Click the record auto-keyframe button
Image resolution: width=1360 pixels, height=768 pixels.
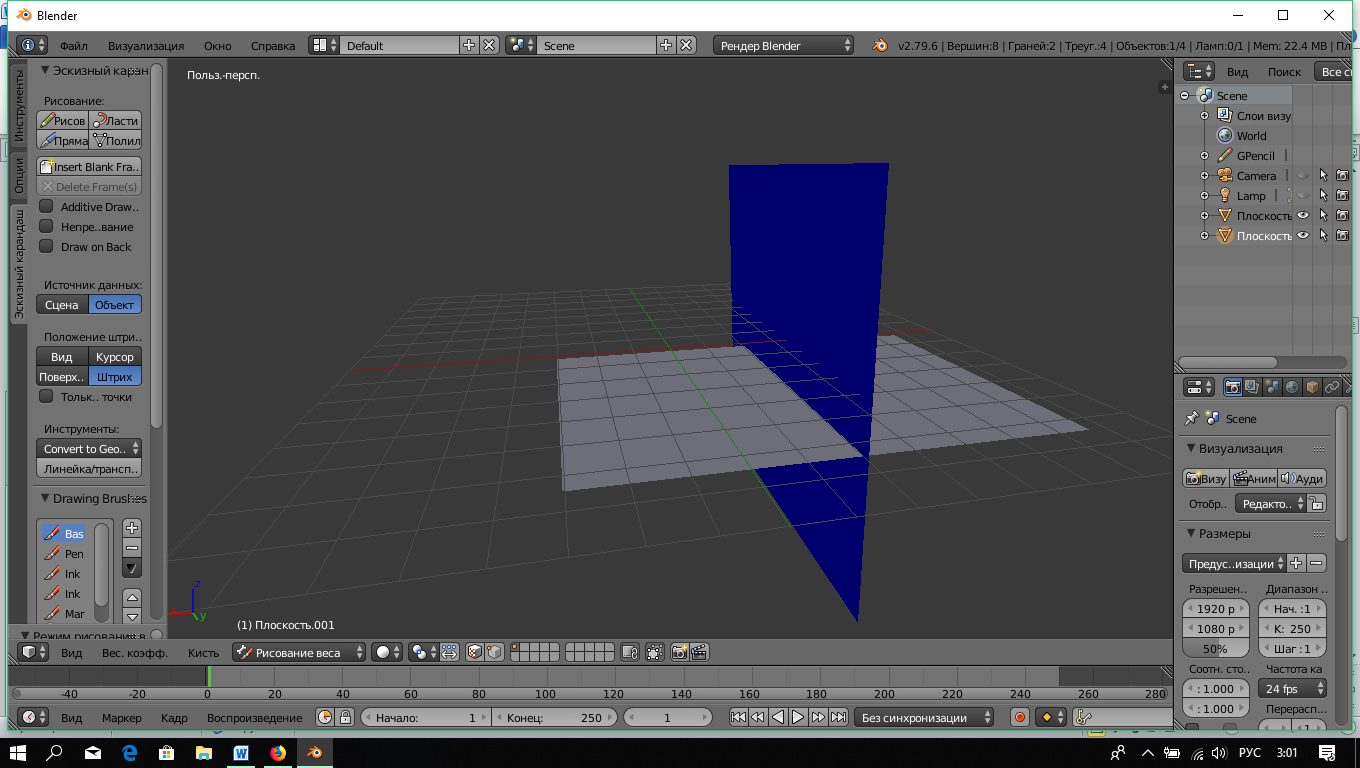1020,717
